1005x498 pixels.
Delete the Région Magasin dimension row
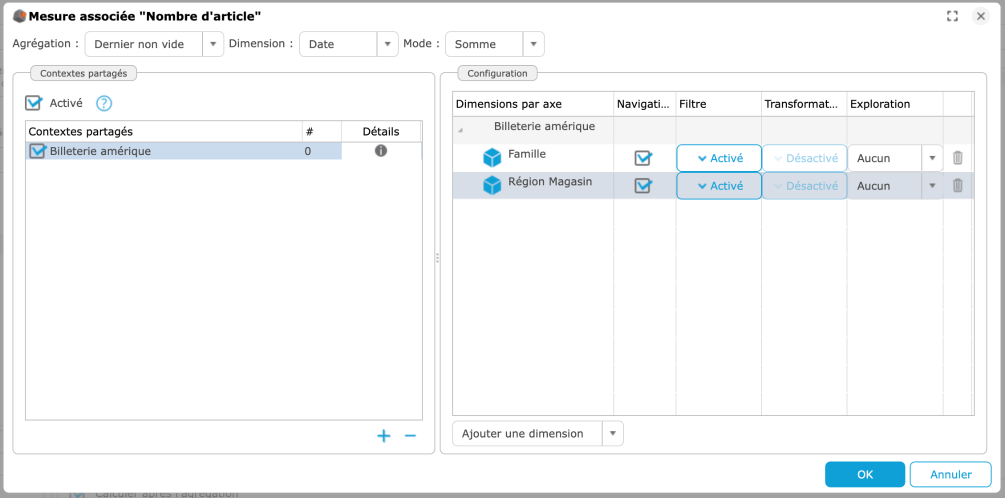coord(957,186)
